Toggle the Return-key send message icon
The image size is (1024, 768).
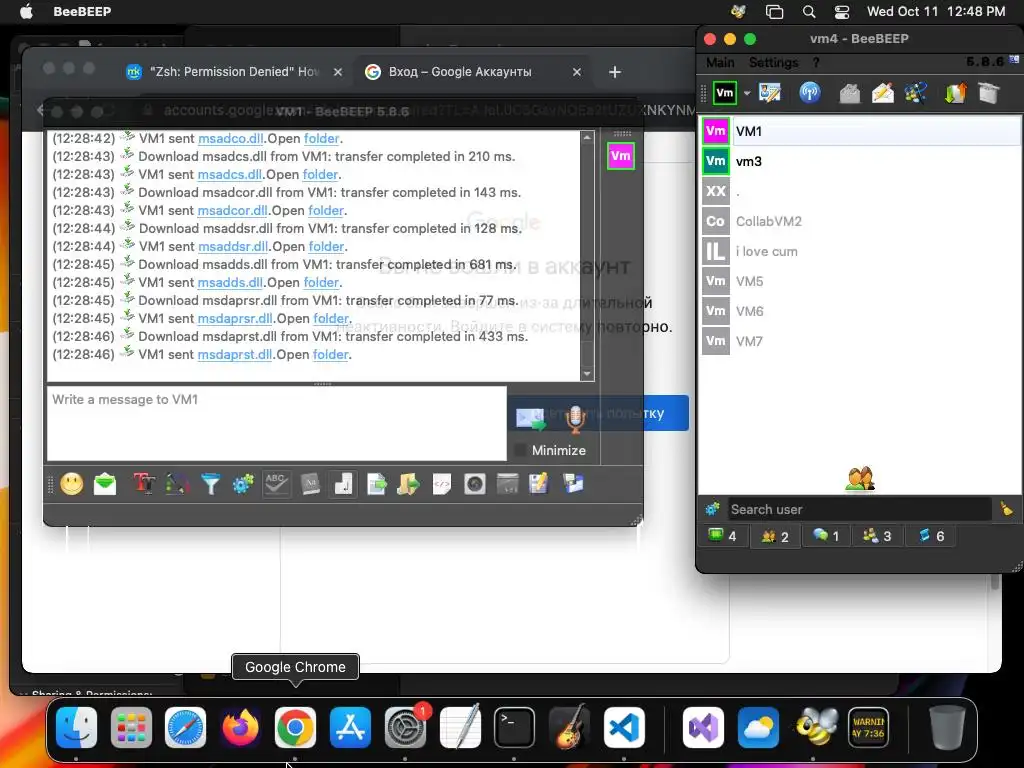click(x=343, y=484)
